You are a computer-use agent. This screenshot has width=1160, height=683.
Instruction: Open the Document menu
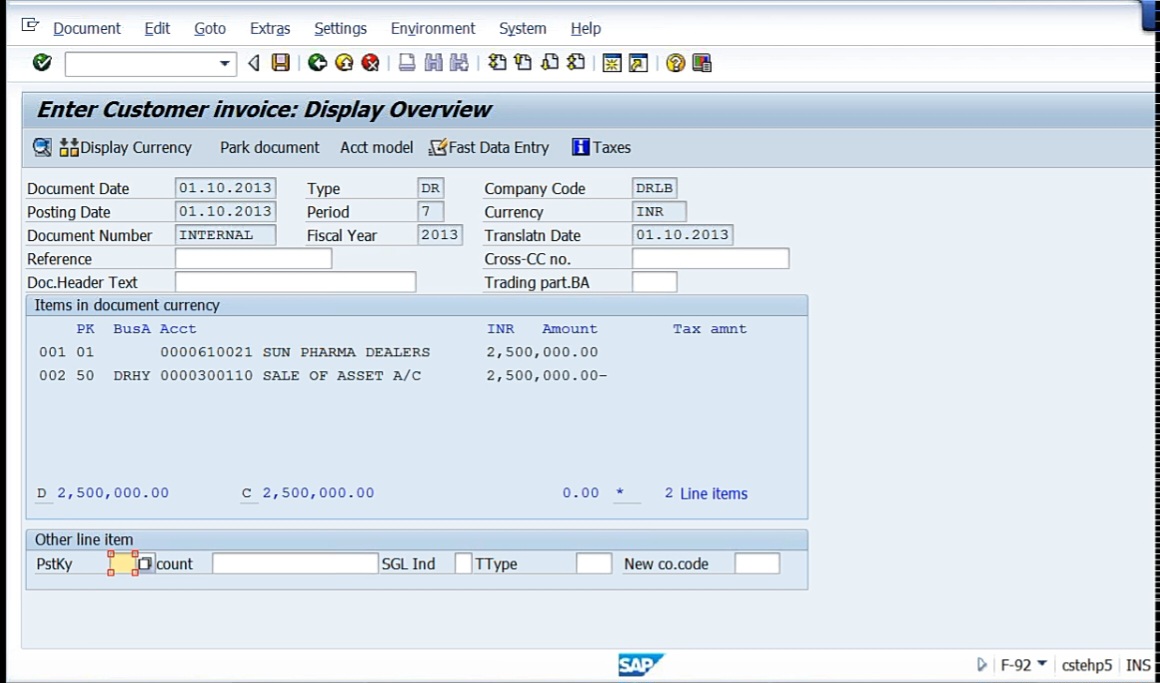point(87,28)
